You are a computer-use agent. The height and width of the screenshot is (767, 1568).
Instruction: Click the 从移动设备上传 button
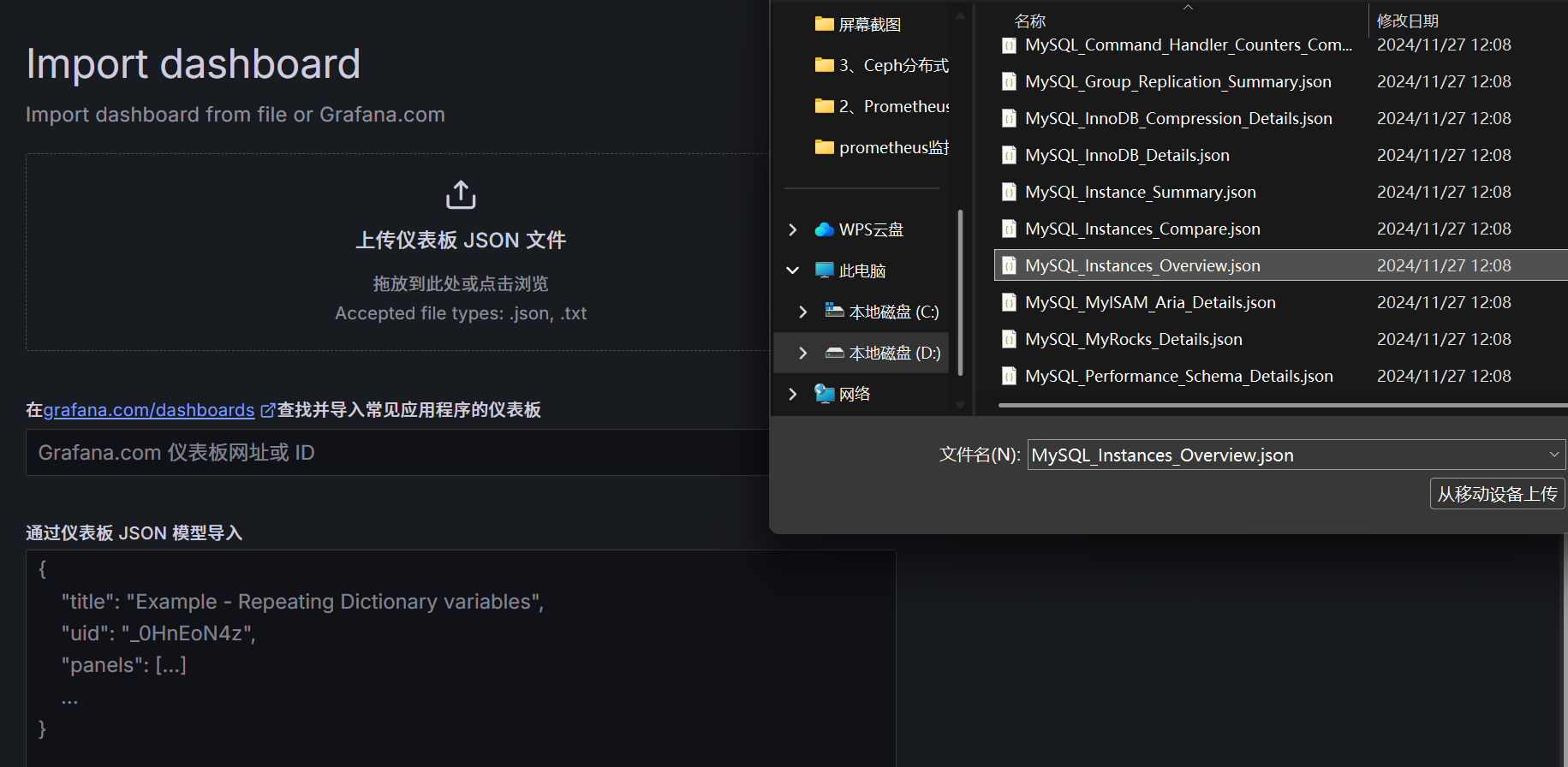pyautogui.click(x=1497, y=494)
